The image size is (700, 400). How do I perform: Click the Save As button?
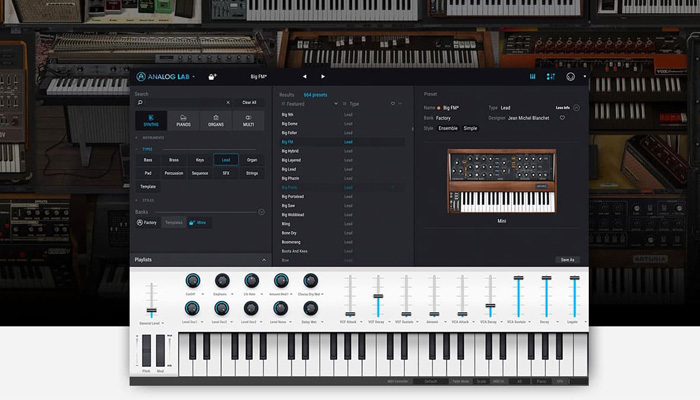point(567,260)
